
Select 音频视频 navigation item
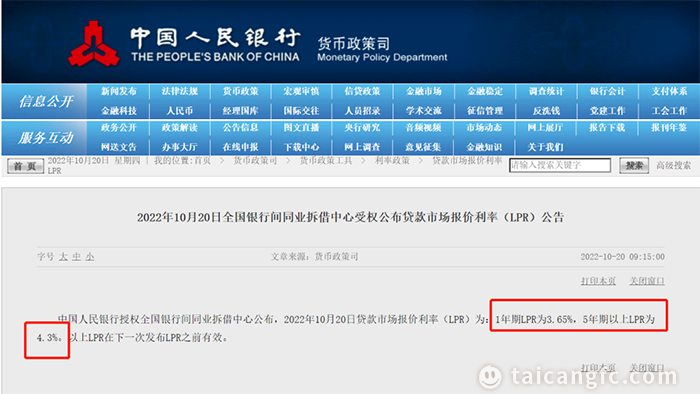coord(424,128)
